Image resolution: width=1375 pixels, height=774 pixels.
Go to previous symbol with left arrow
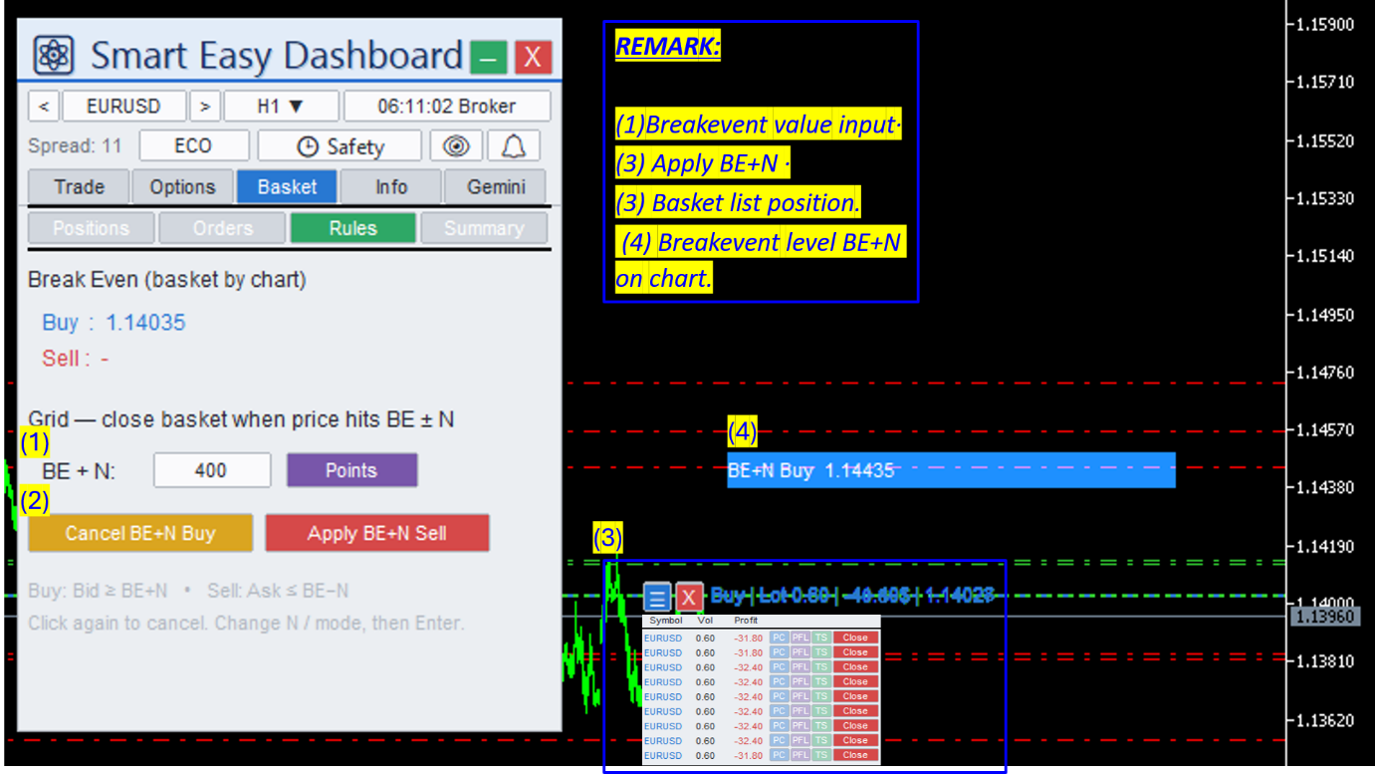(x=44, y=106)
